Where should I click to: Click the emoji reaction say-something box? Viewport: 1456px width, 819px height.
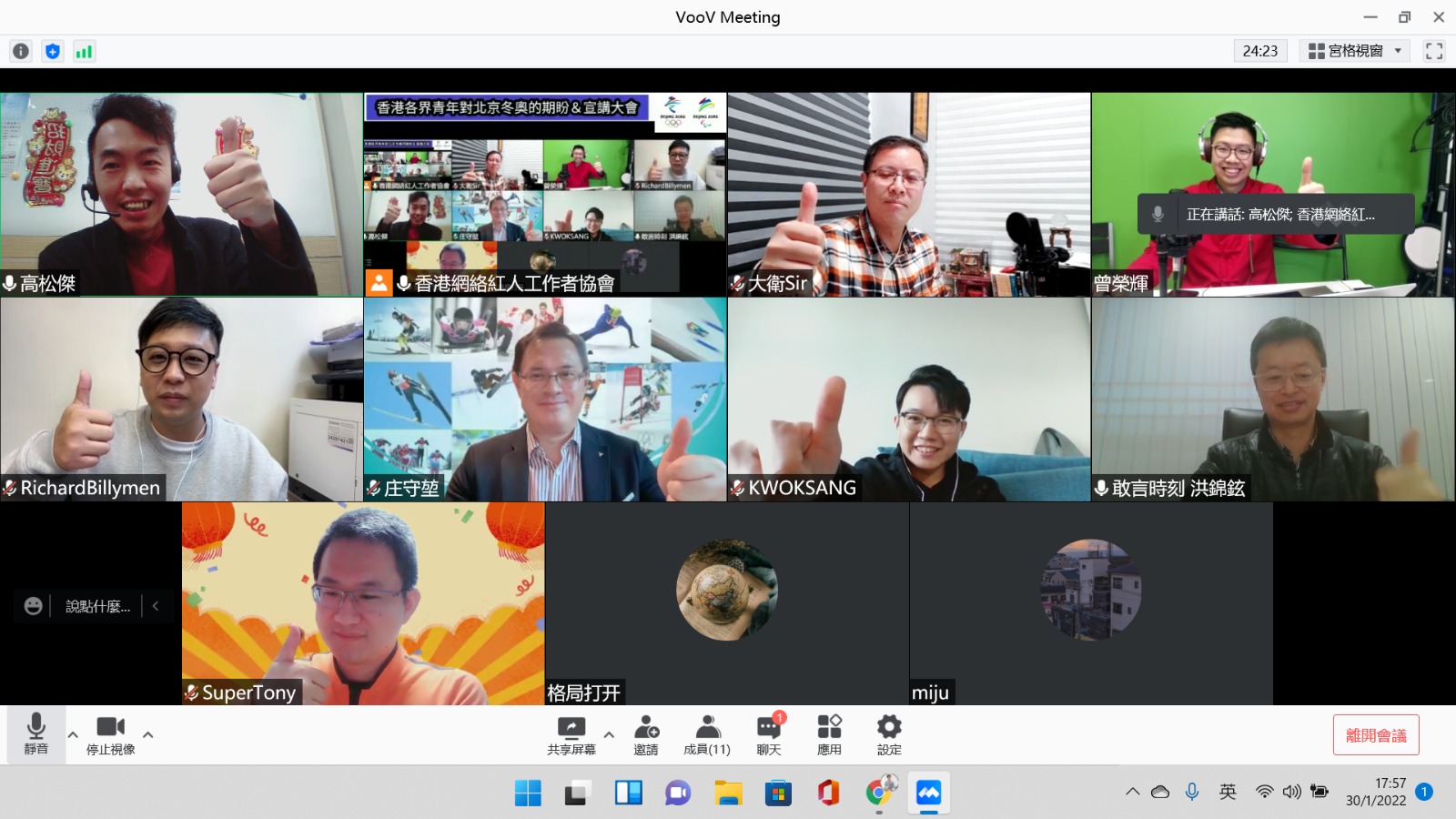86,606
